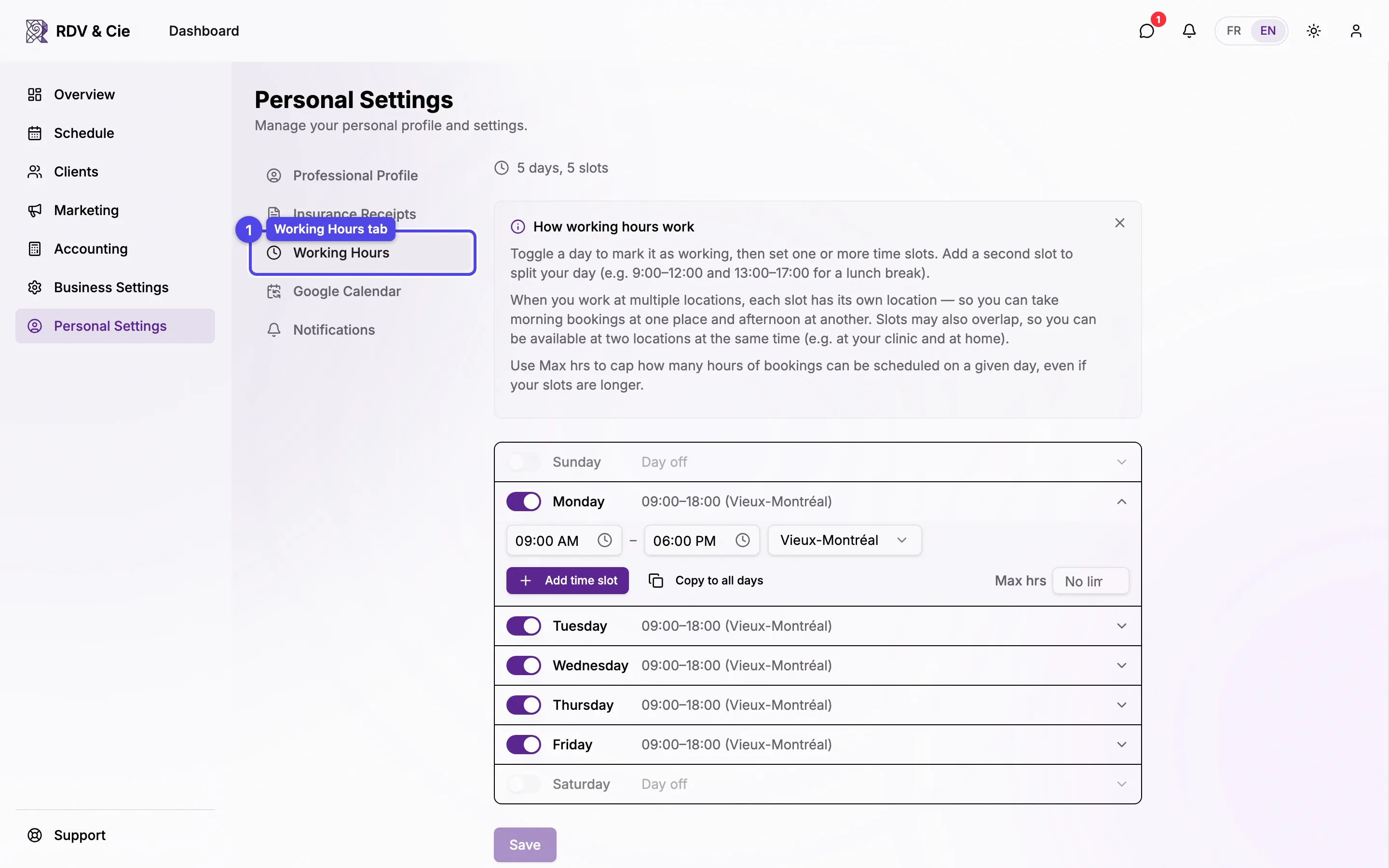Click the Marketing megaphone icon

35,210
